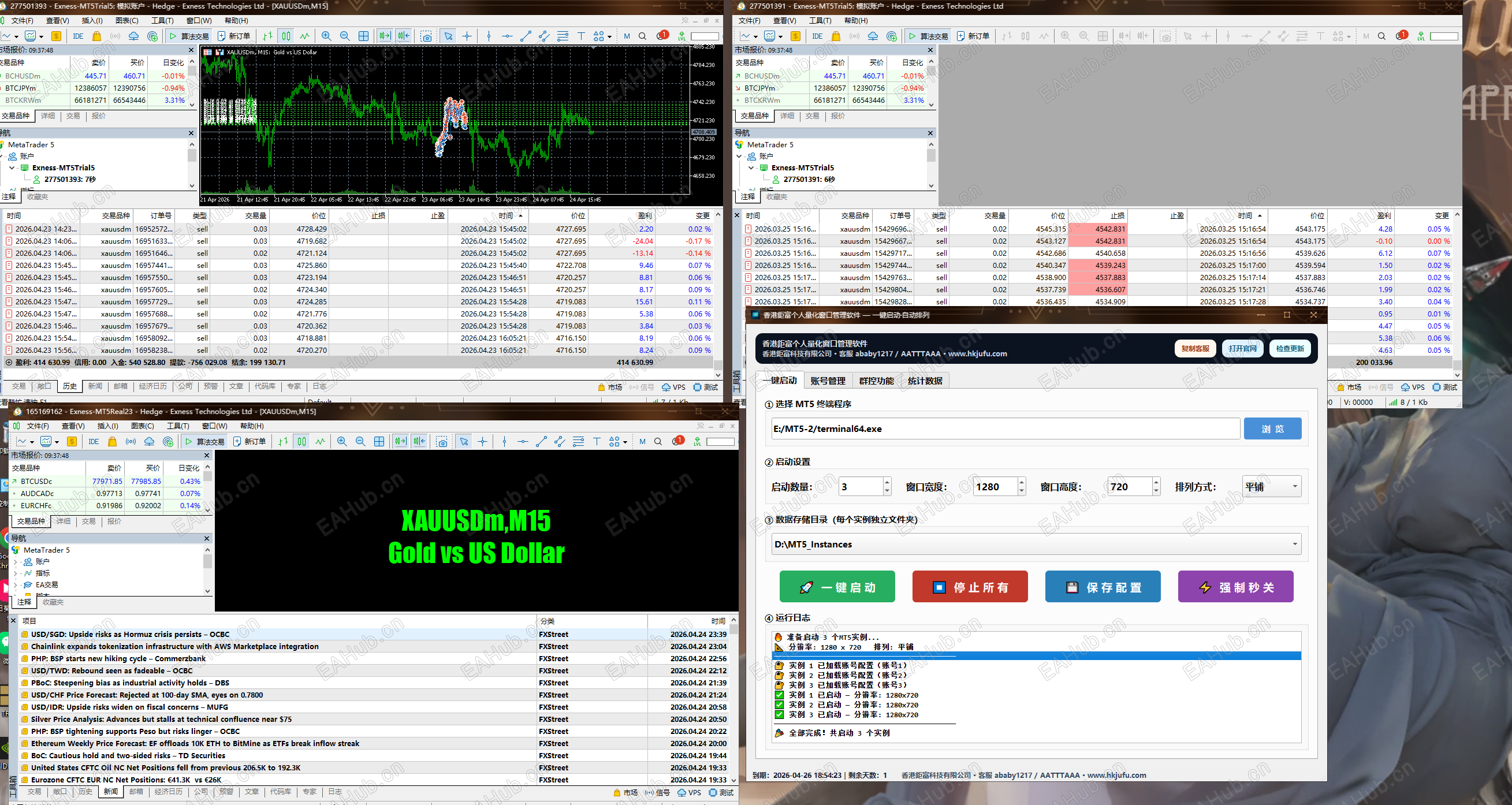Expand 指标 tree node in bottom-left navigator
Screen dimensions: 1512x805
coord(15,573)
